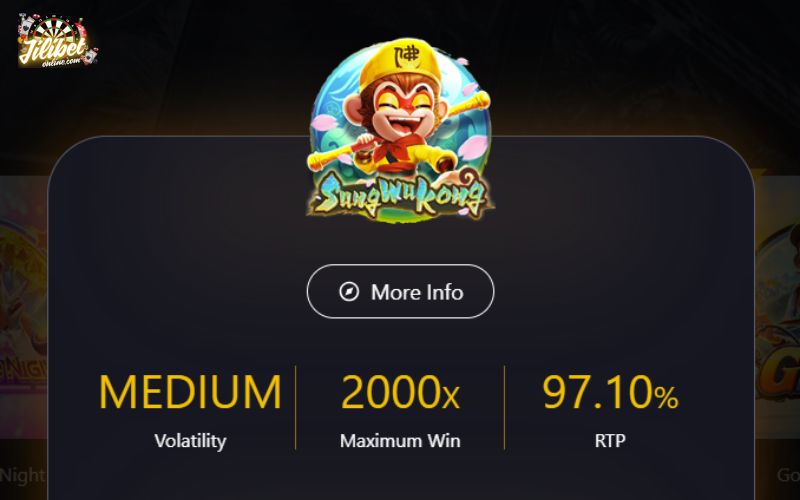
Task: Click the RTP label
Action: point(610,441)
